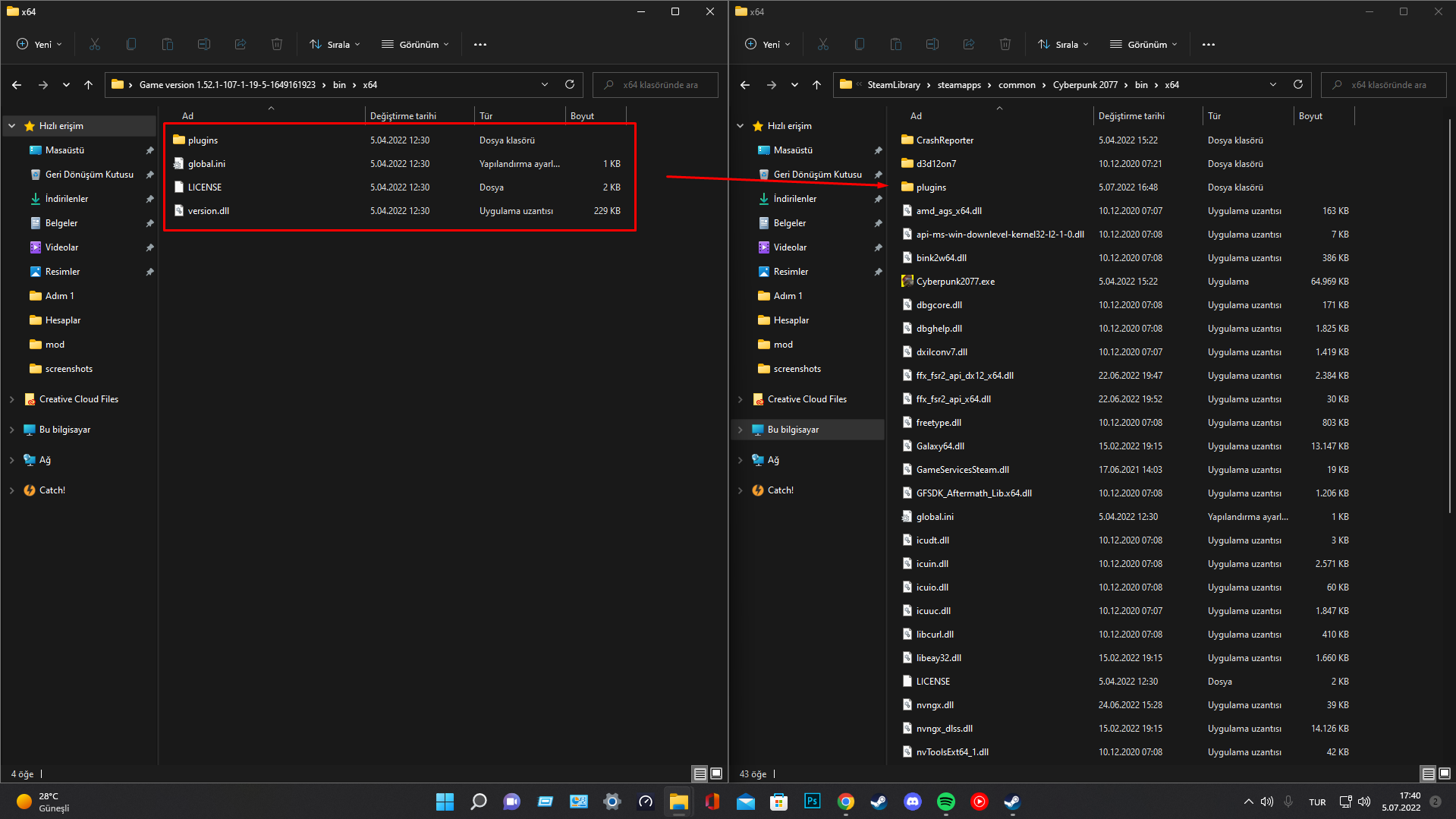
Task: Refresh the left window folder view
Action: coord(570,84)
